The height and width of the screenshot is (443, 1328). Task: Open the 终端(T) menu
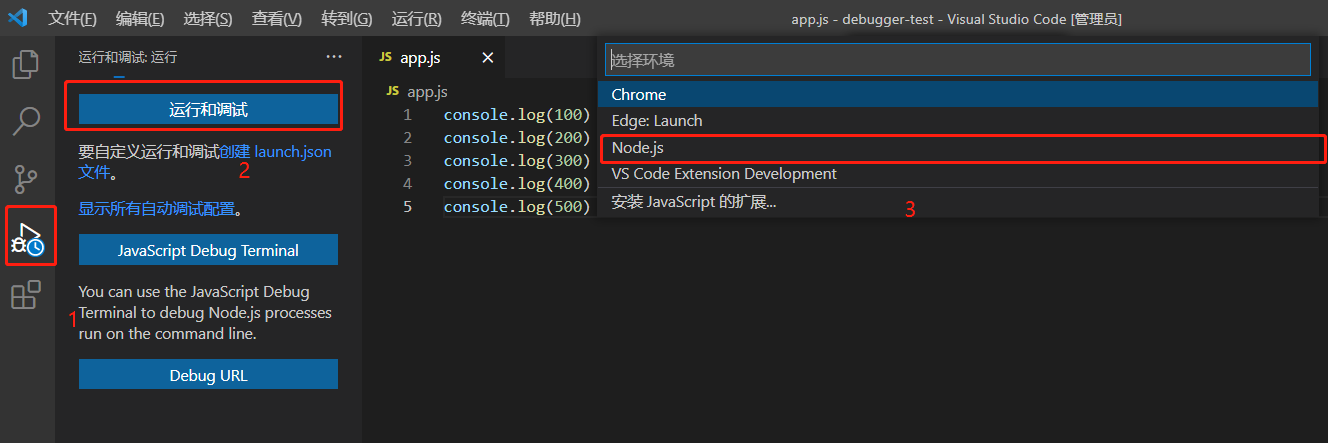click(485, 19)
